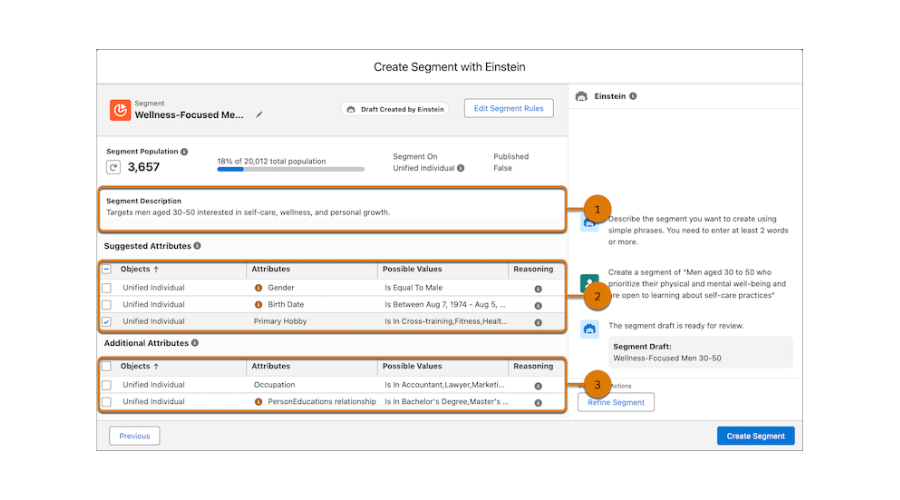Viewport: 900px width, 500px height.
Task: Show reasoning info for Gender row
Action: tap(538, 289)
